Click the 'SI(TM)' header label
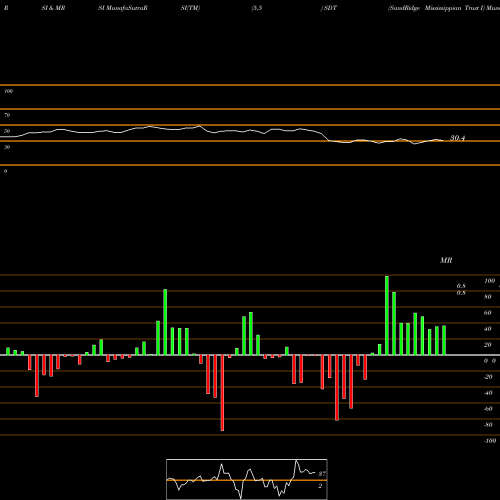The width and height of the screenshot is (500, 500). pyautogui.click(x=190, y=8)
